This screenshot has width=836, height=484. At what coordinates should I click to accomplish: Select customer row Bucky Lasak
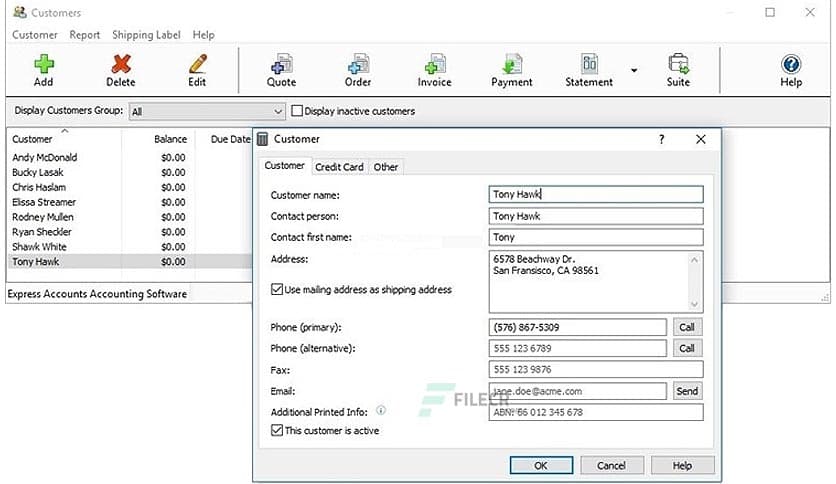[130, 172]
